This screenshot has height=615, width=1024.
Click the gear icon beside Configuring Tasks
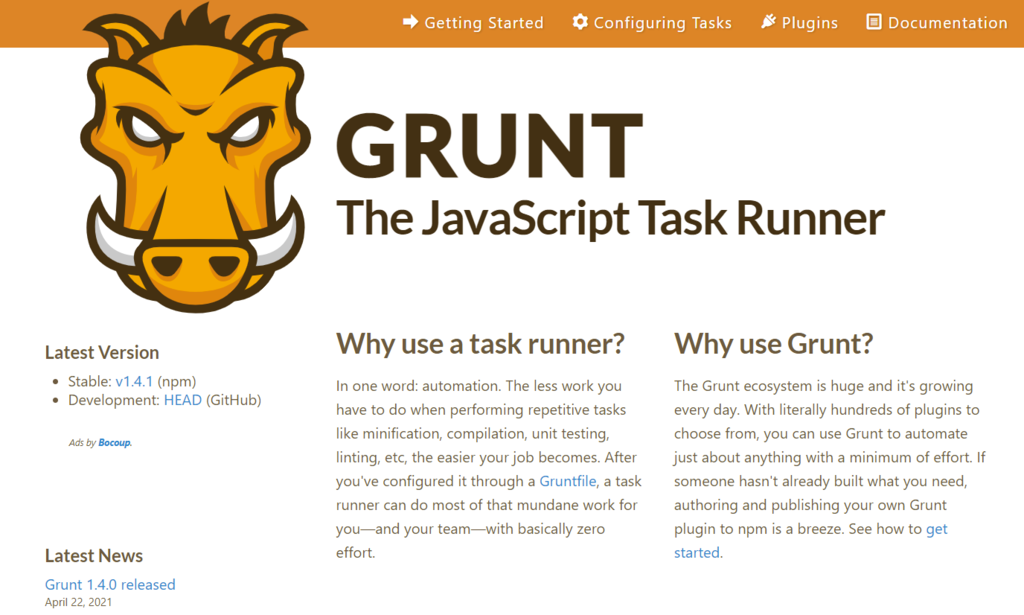tap(581, 22)
